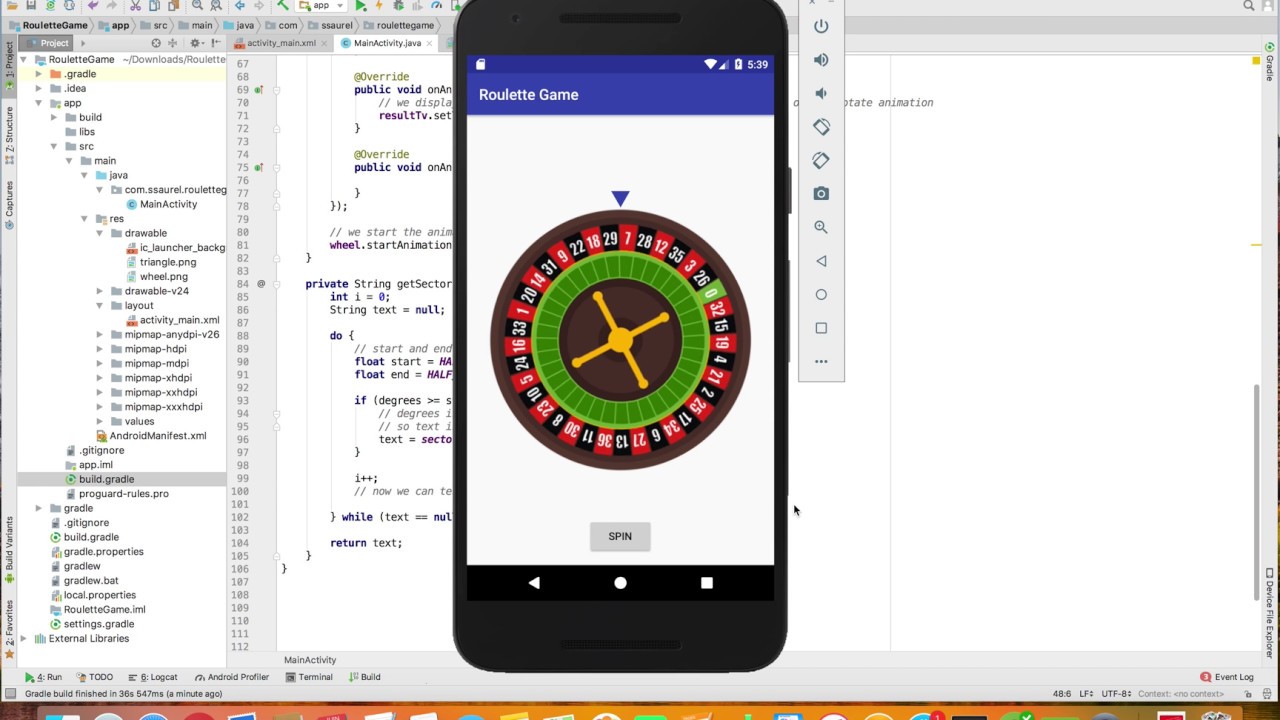Expand the .gradle folder

point(39,74)
